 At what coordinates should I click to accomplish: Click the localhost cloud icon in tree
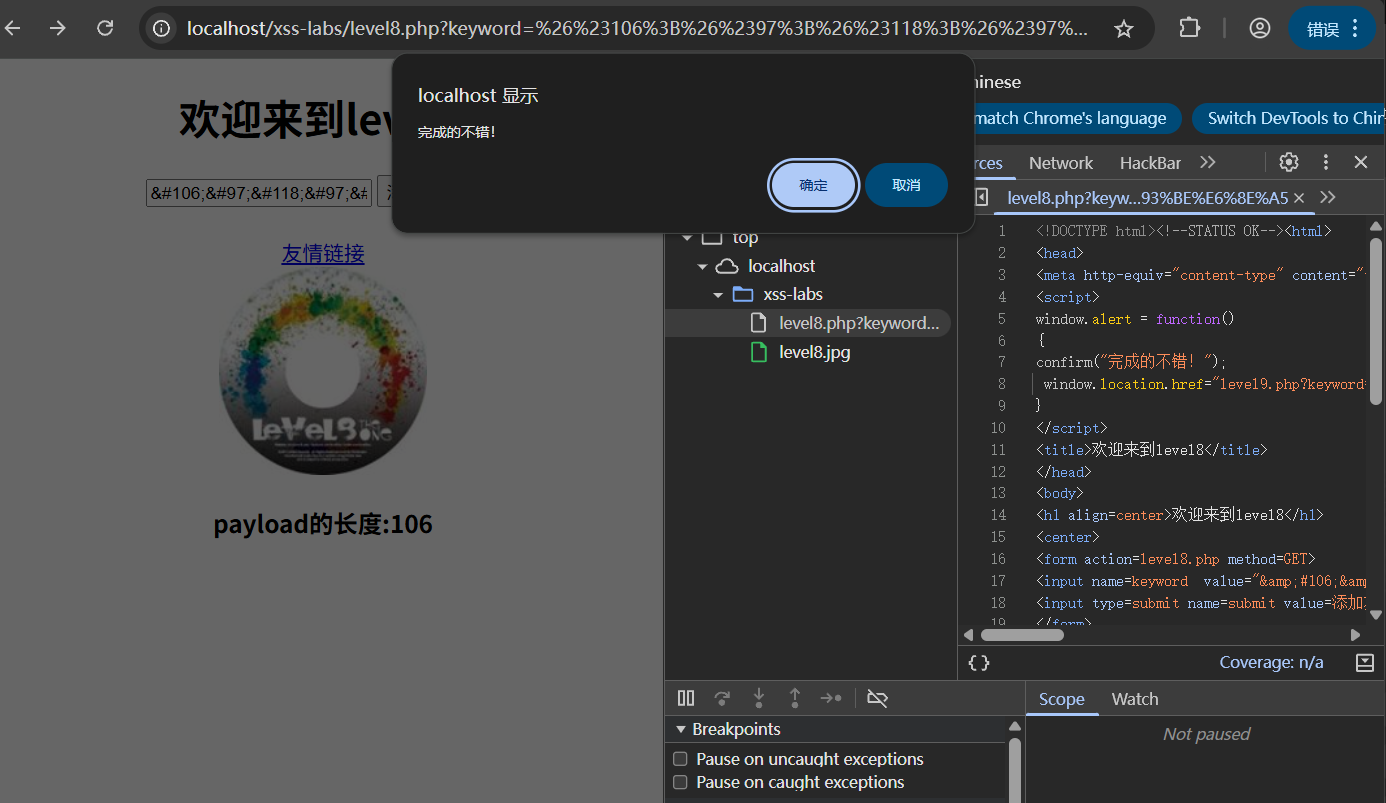(727, 266)
